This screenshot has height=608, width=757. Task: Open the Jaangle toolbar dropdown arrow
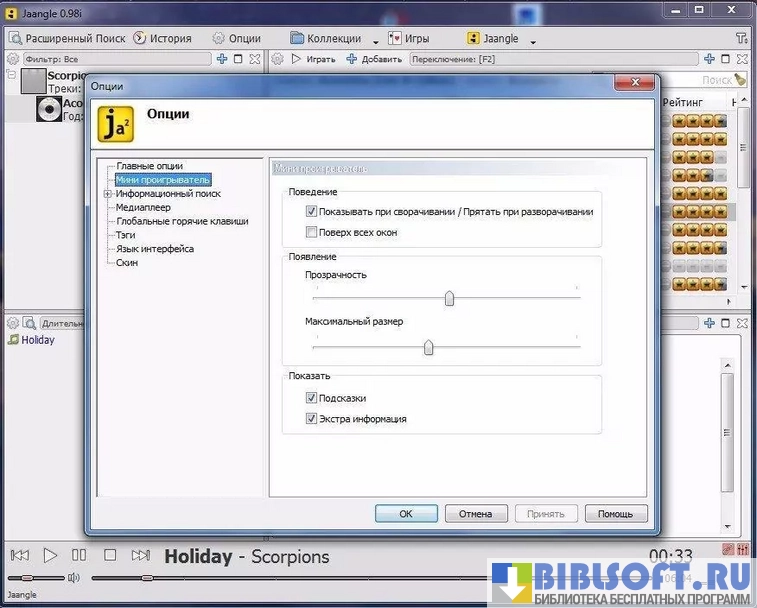tap(533, 41)
